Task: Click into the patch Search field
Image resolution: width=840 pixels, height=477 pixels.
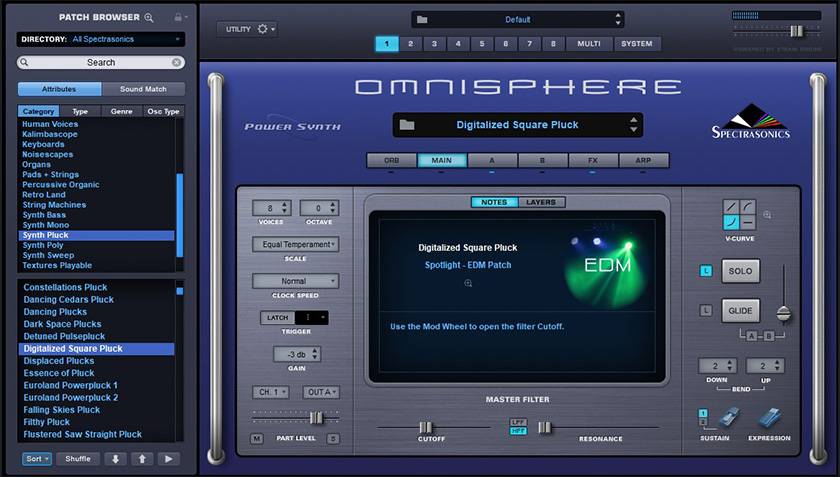Action: [101, 63]
